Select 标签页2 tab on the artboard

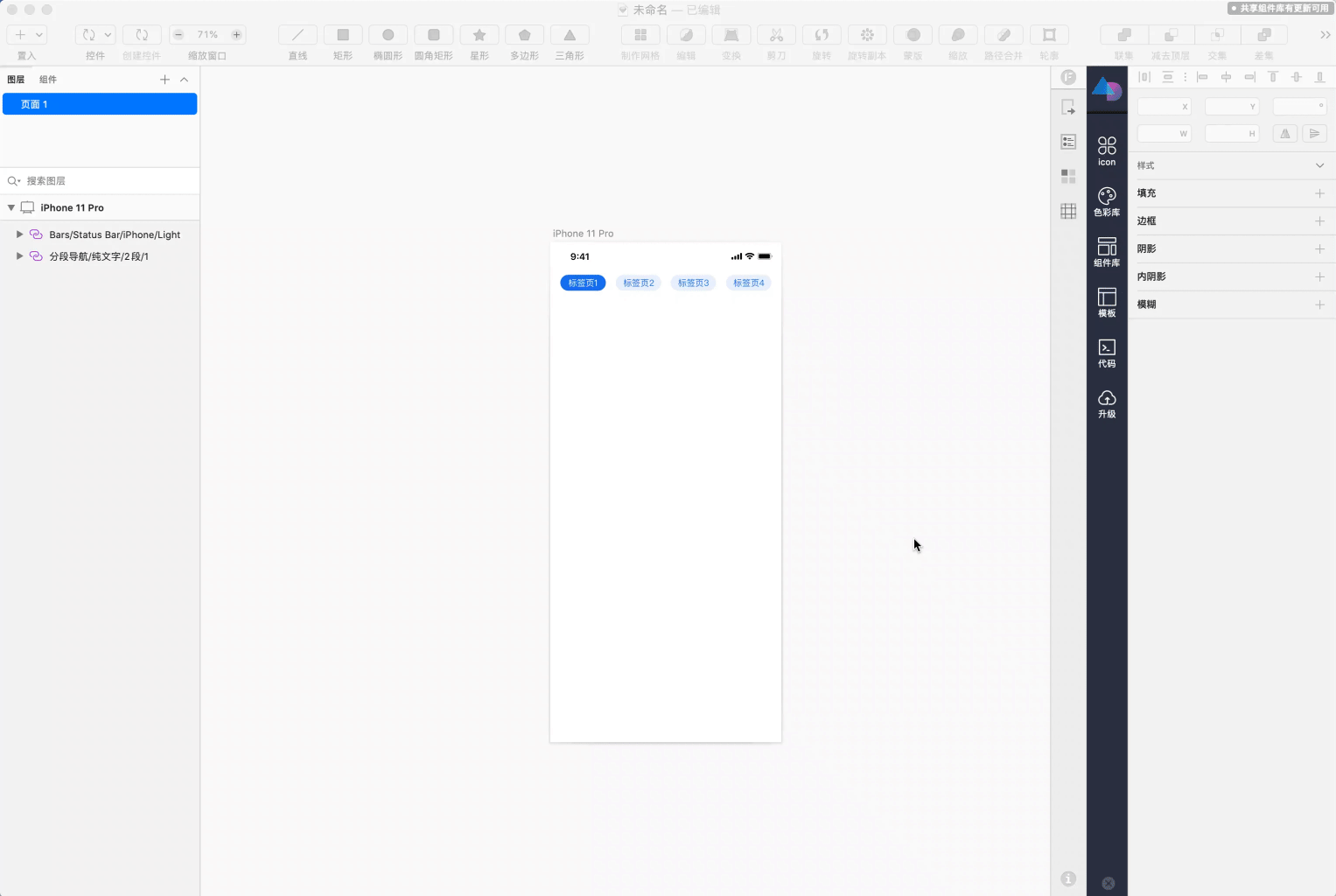(x=639, y=283)
